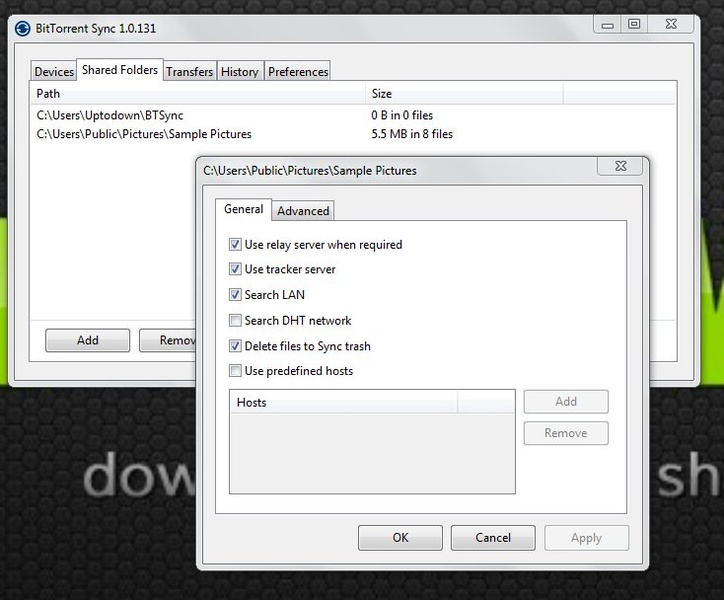
Task: Switch to the Advanced tab in folder dialog
Action: [x=303, y=211]
